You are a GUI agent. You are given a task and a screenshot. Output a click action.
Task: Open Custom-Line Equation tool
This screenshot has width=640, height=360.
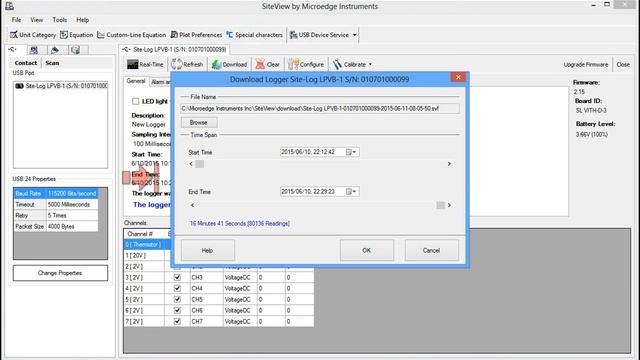(131, 35)
